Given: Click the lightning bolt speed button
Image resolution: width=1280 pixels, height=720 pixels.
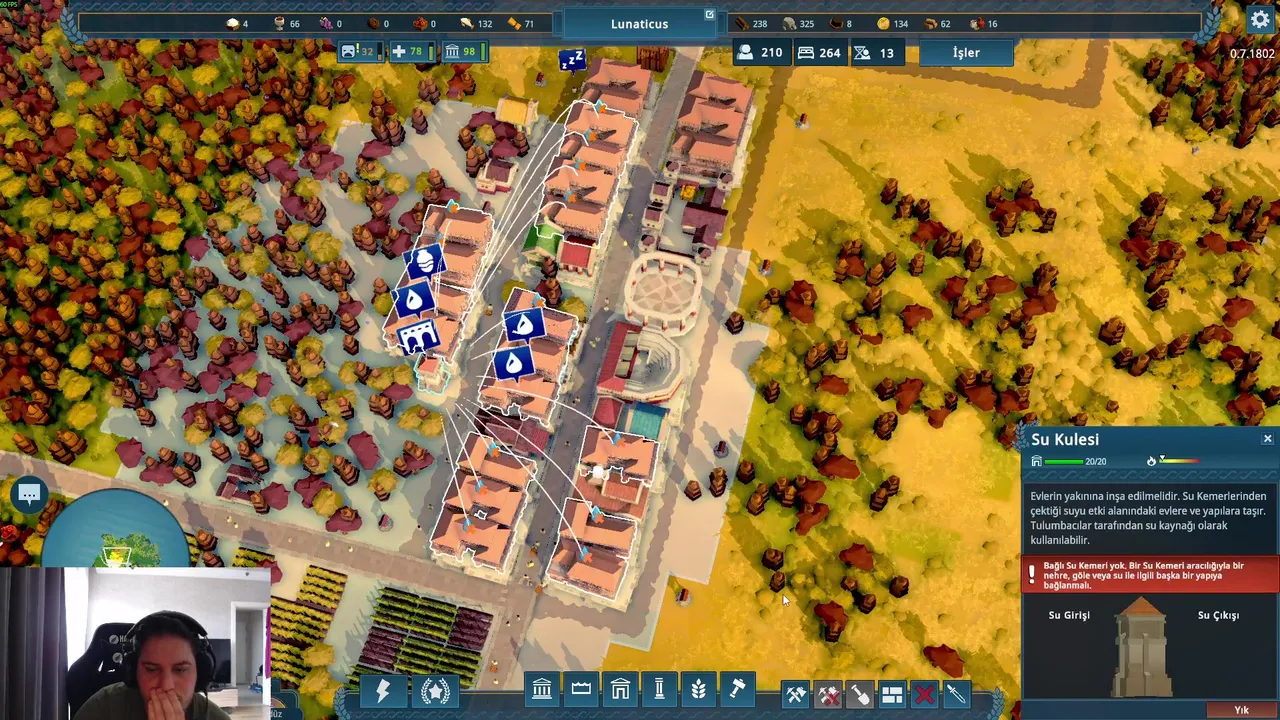Looking at the screenshot, I should click(x=382, y=691).
